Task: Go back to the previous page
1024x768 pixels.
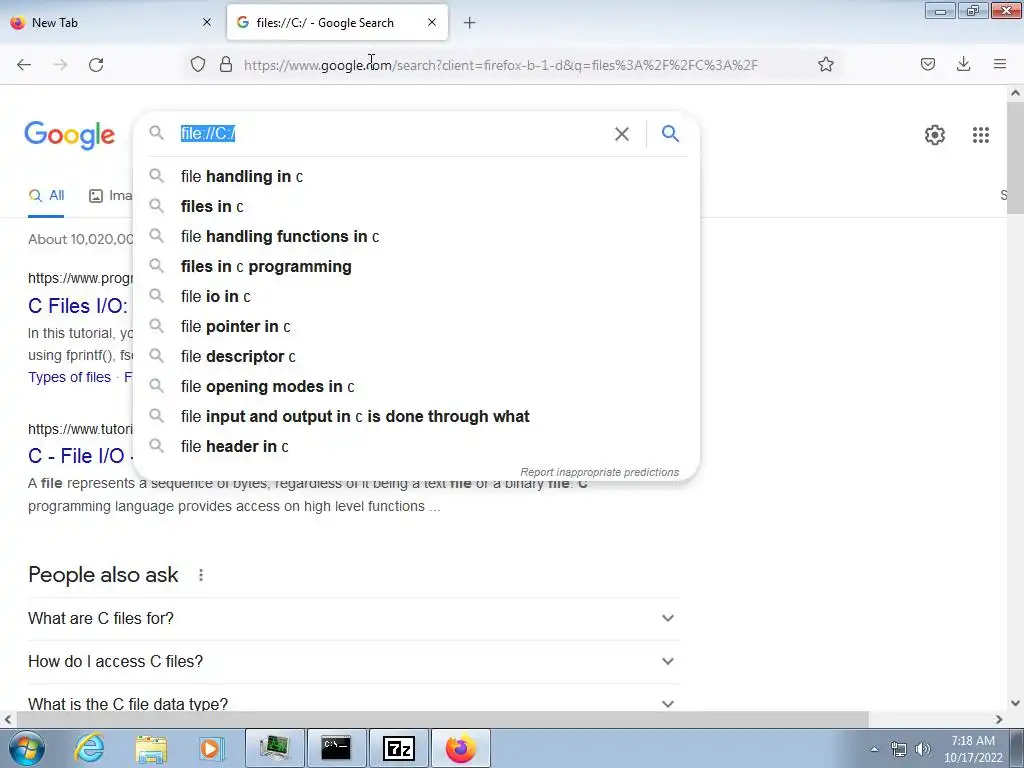Action: [24, 65]
